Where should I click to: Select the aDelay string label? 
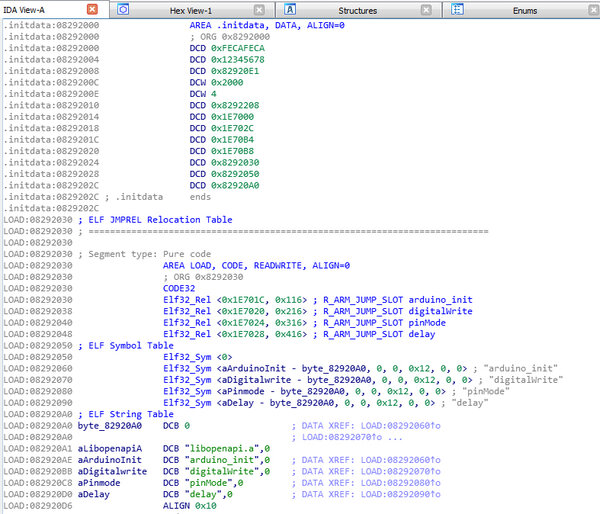click(x=93, y=494)
